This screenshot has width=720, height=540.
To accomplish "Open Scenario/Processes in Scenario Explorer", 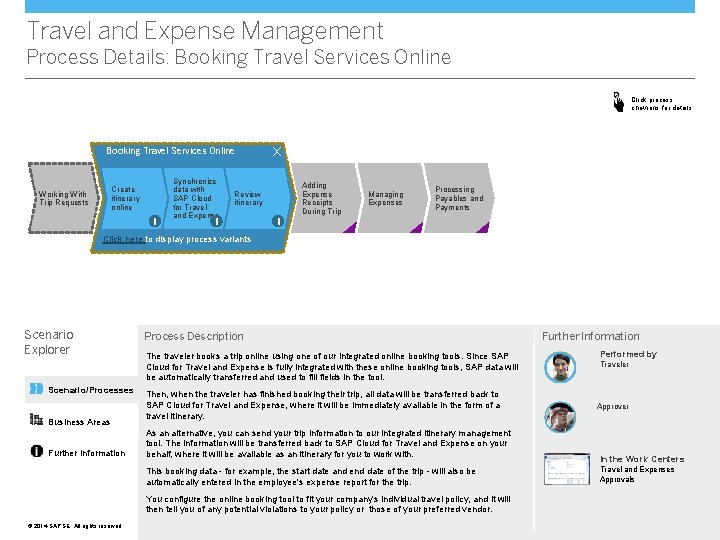I will (x=81, y=390).
